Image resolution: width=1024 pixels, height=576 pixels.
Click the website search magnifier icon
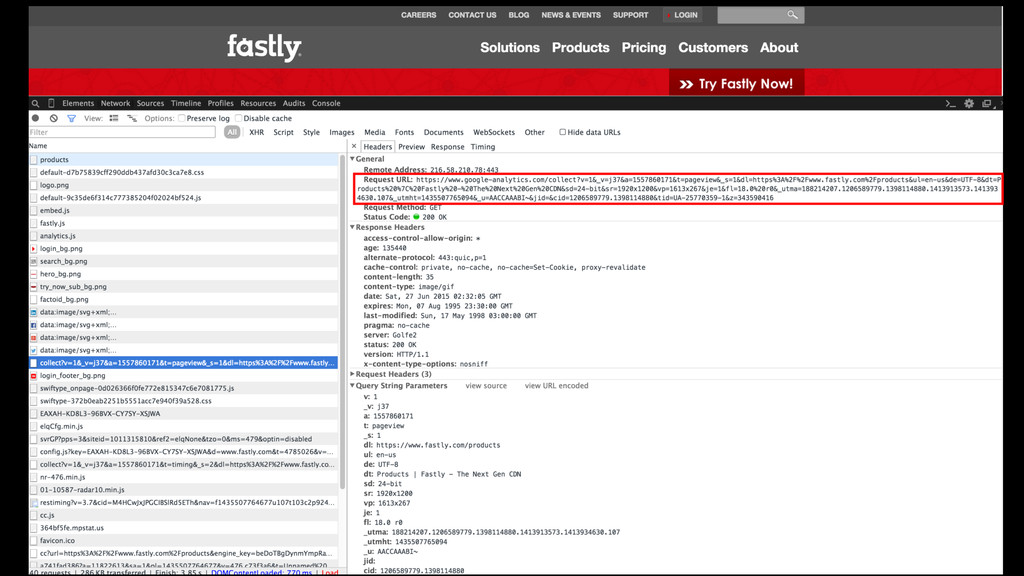pyautogui.click(x=792, y=14)
